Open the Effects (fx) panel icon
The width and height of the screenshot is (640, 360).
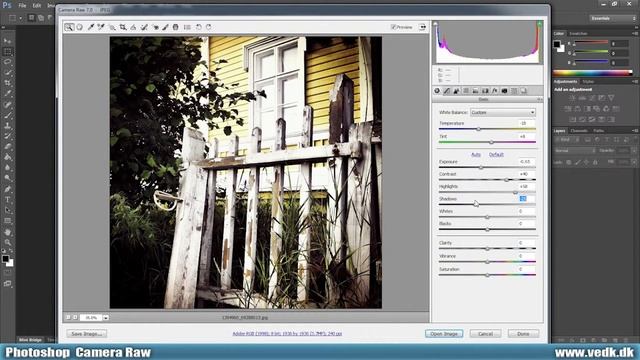click(x=495, y=91)
